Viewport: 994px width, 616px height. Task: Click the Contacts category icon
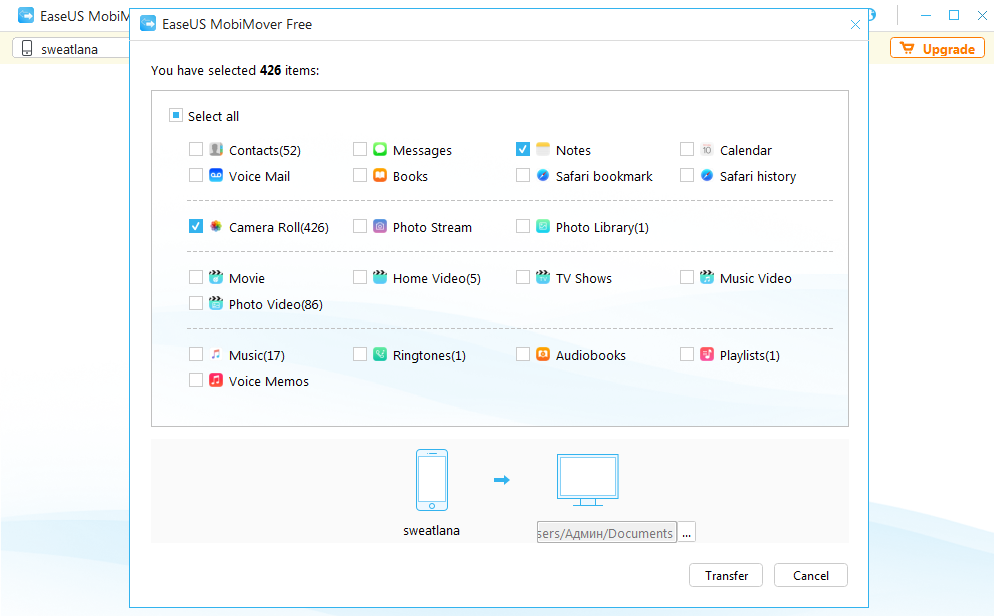pyautogui.click(x=216, y=150)
